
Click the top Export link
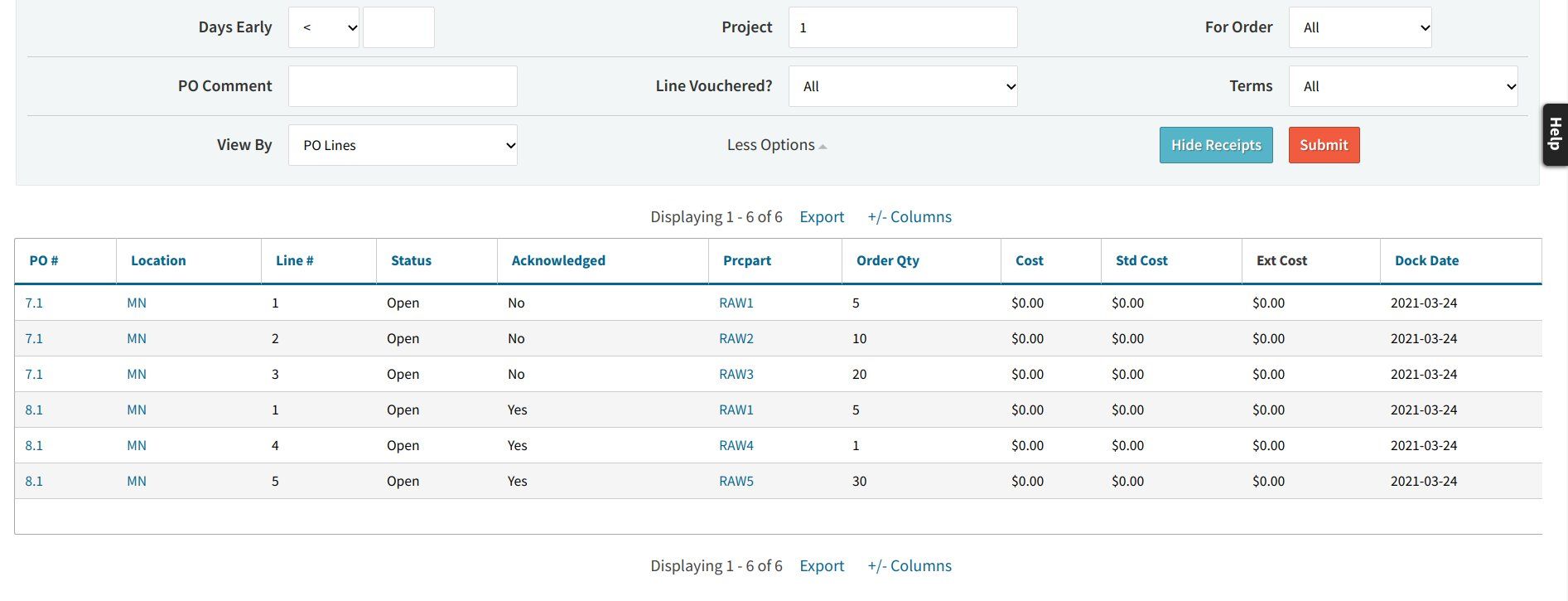[821, 217]
